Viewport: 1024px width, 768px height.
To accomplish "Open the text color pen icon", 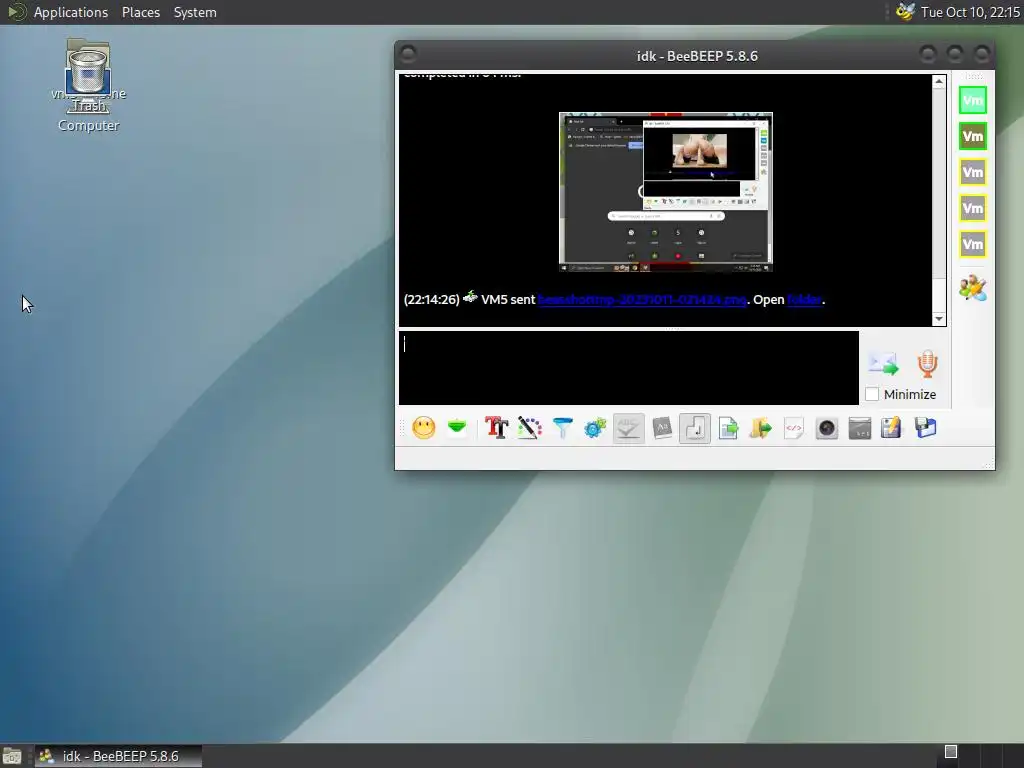I will [x=530, y=428].
